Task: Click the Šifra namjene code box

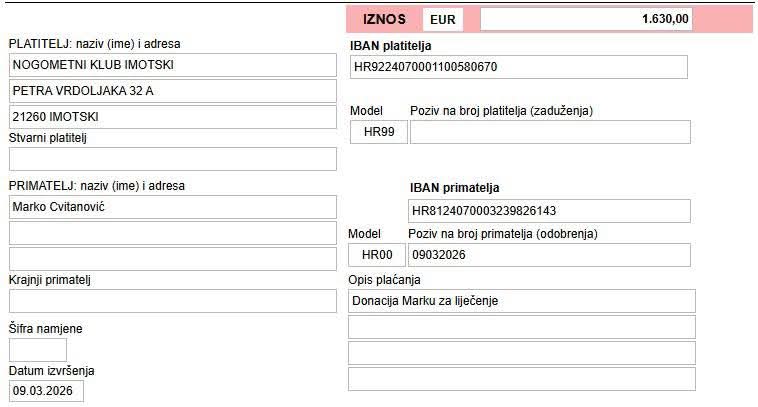Action: (37, 350)
